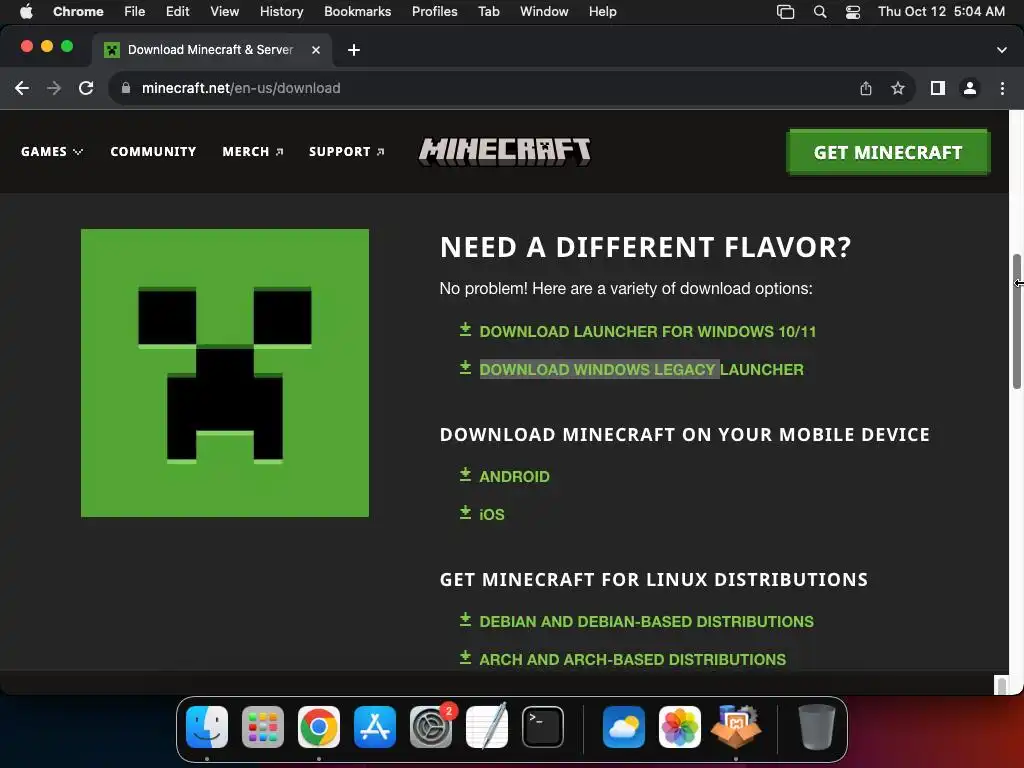Click download icon beside iOS
The image size is (1024, 768).
(x=465, y=512)
